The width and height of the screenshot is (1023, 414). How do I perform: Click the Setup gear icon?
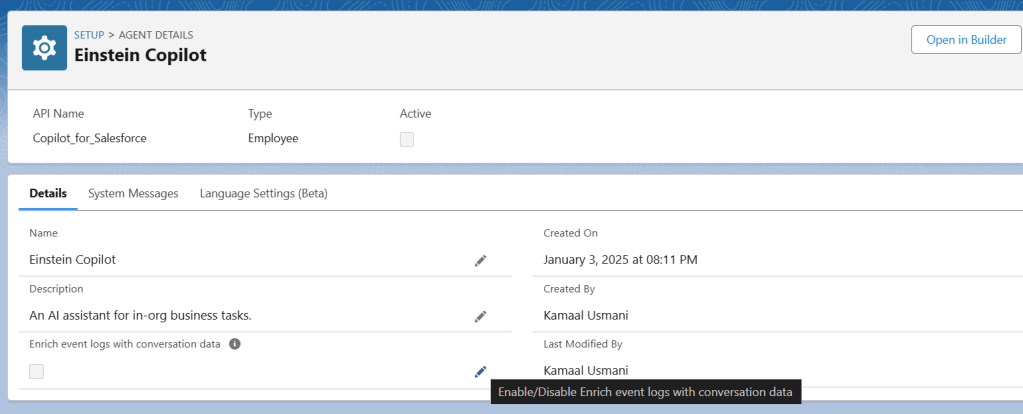tap(45, 47)
